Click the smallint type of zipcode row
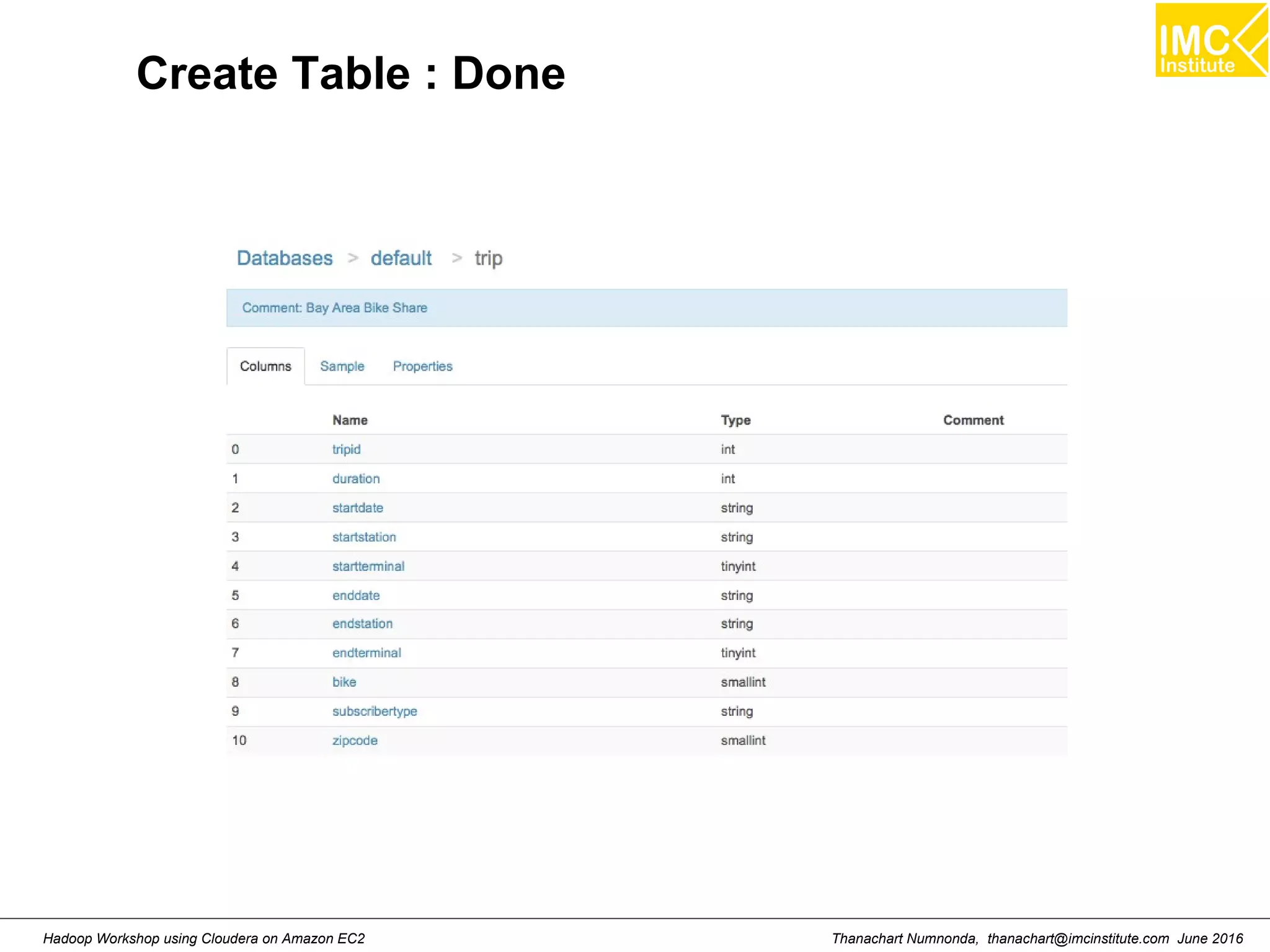 743,740
